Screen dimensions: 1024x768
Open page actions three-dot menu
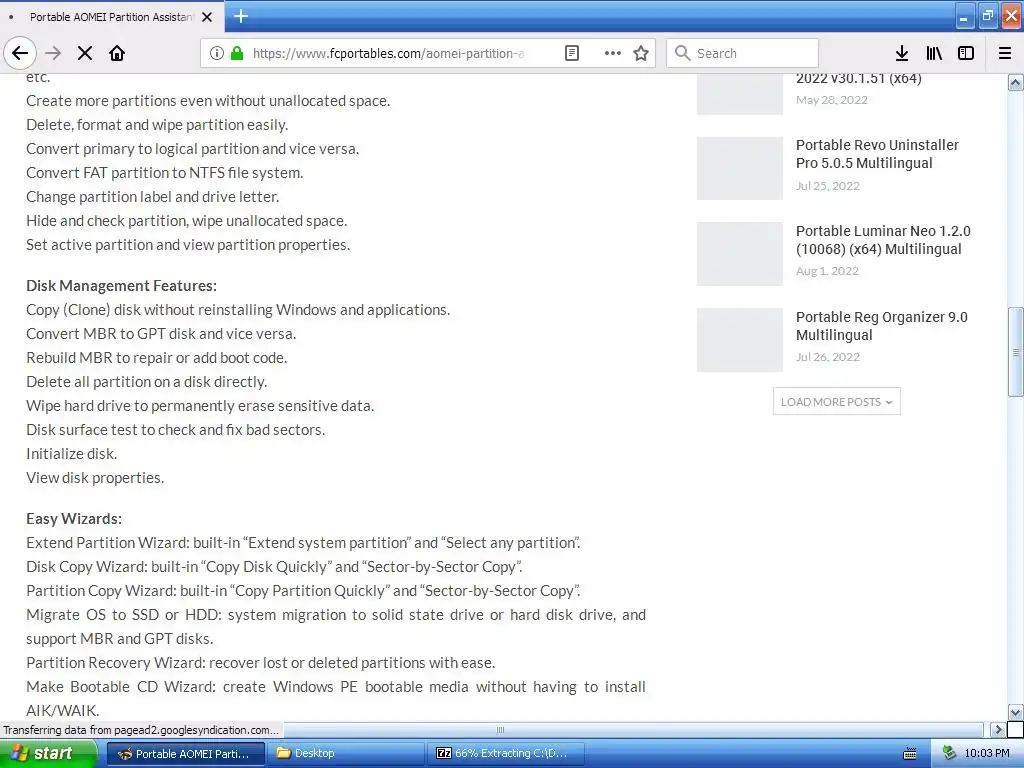click(613, 53)
